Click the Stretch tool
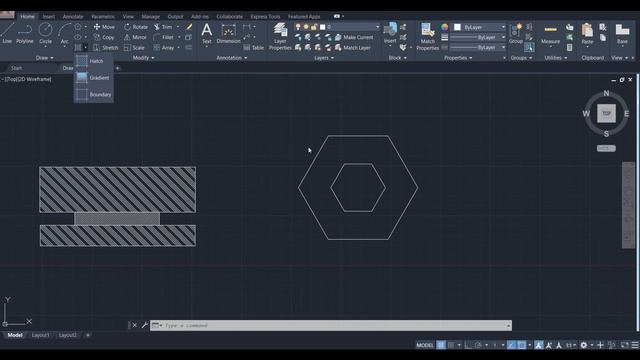 point(105,48)
